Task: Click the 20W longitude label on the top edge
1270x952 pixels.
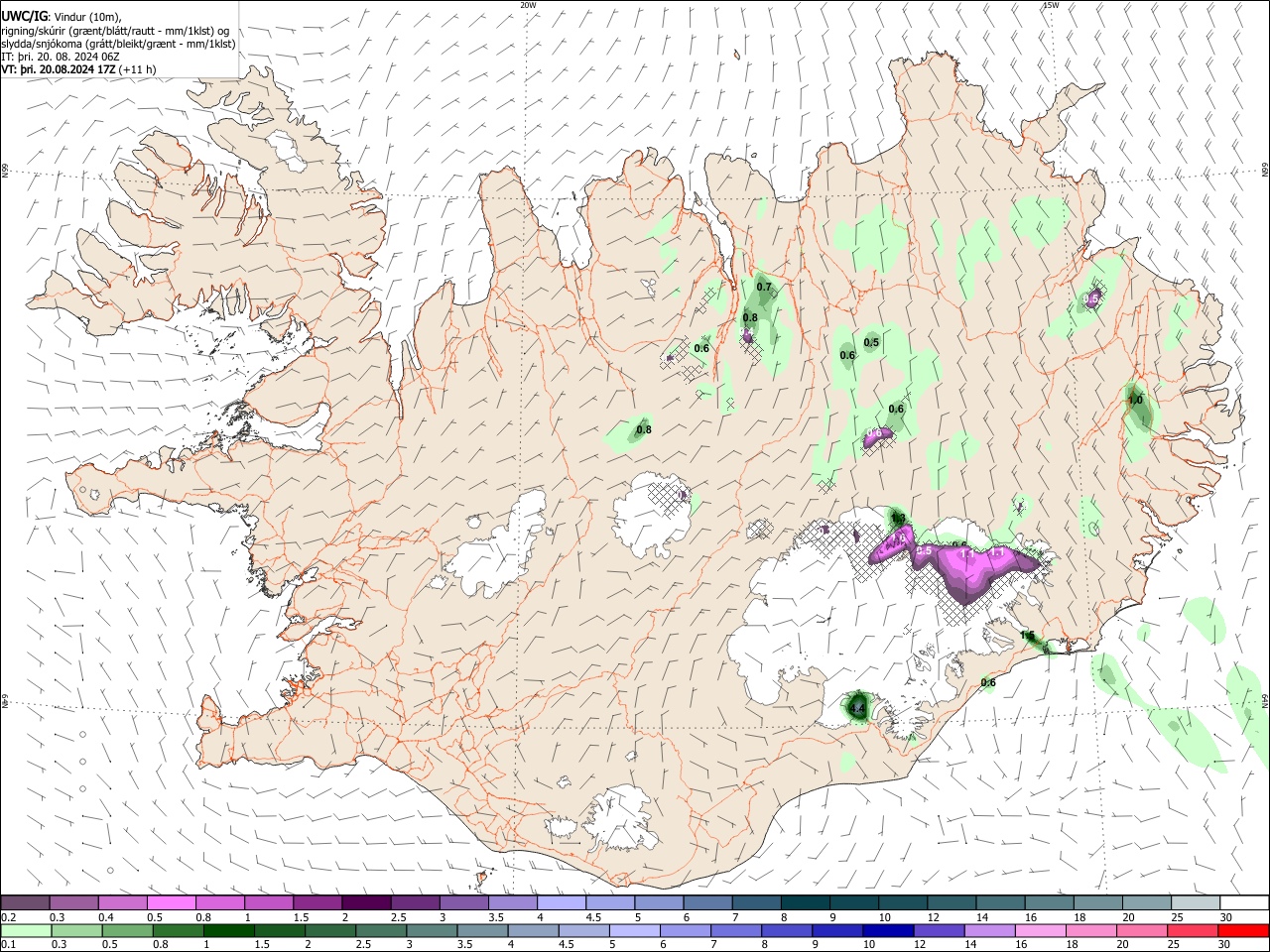Action: coord(528,5)
